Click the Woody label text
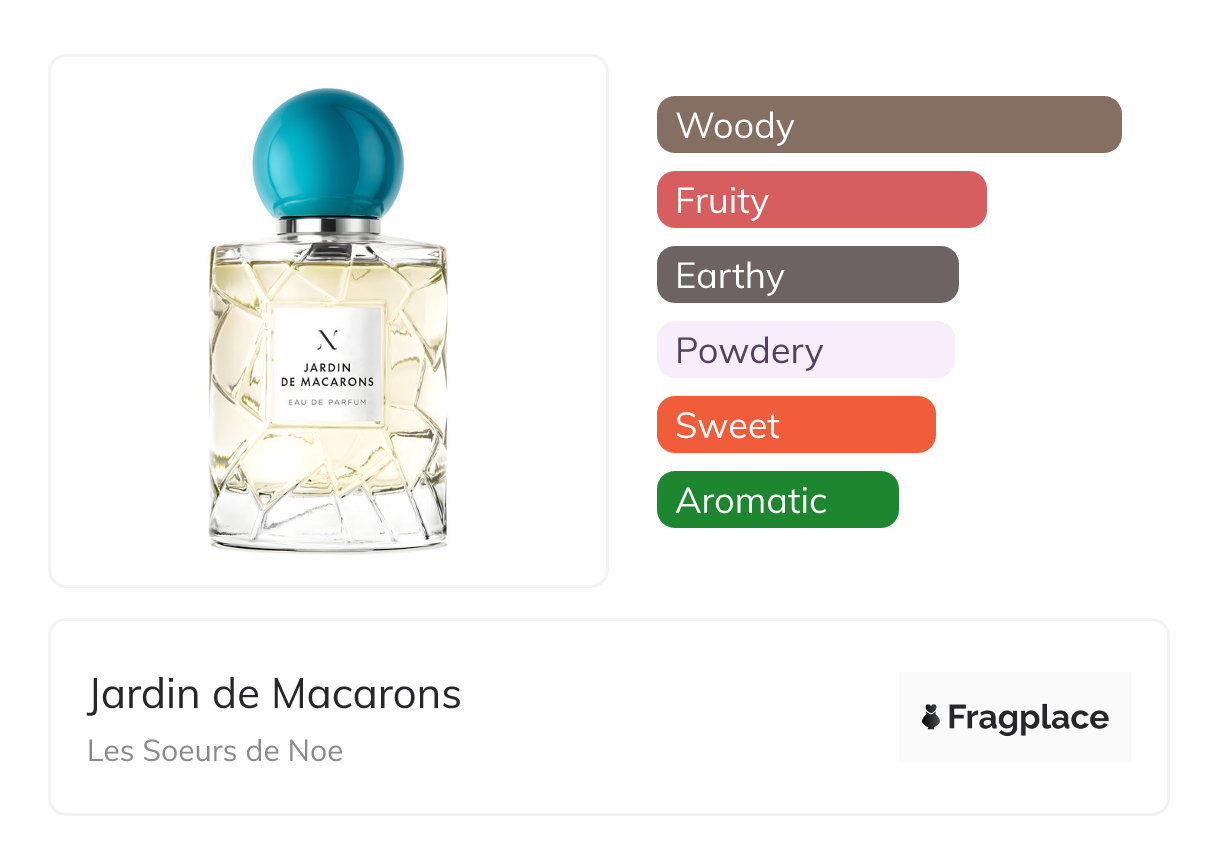The height and width of the screenshot is (864, 1218). point(735,125)
